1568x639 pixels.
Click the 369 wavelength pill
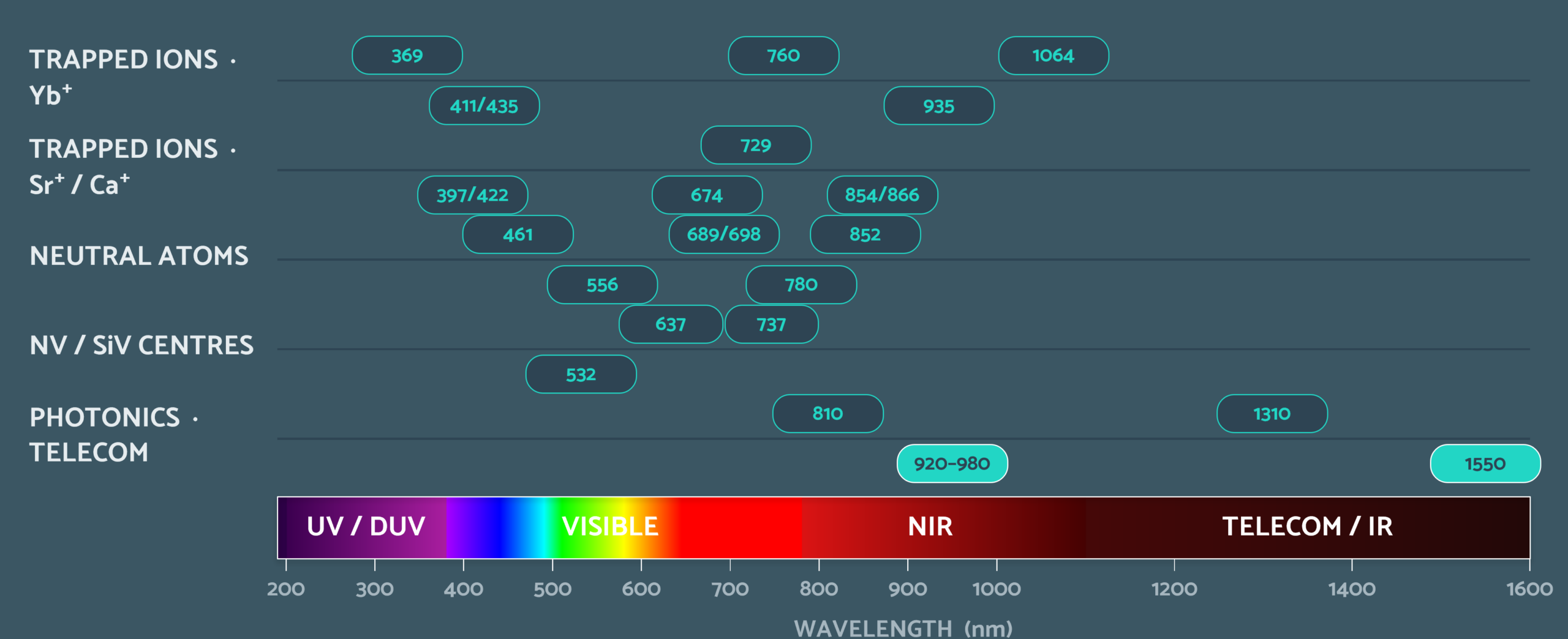[407, 56]
